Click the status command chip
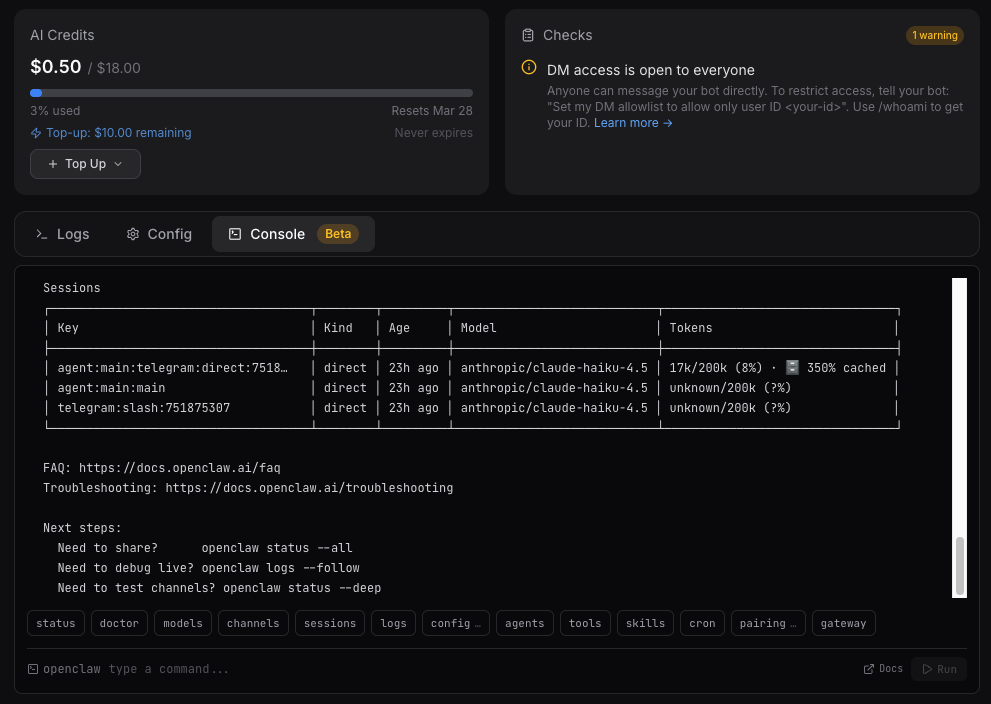 [56, 623]
